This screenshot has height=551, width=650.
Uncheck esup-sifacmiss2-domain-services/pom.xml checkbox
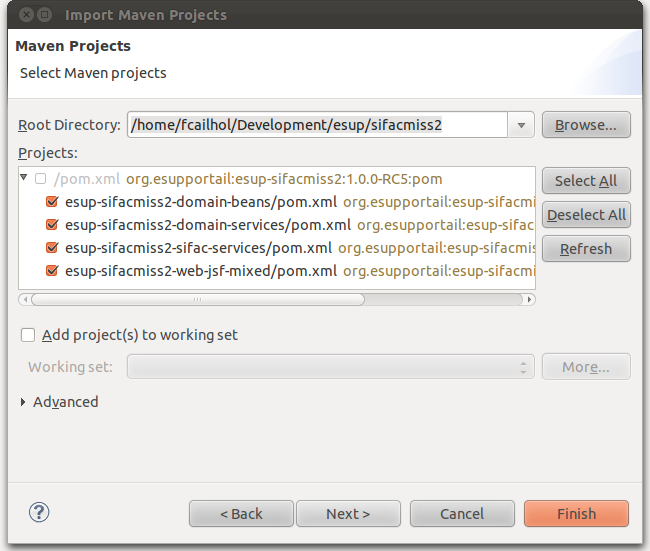(x=52, y=224)
